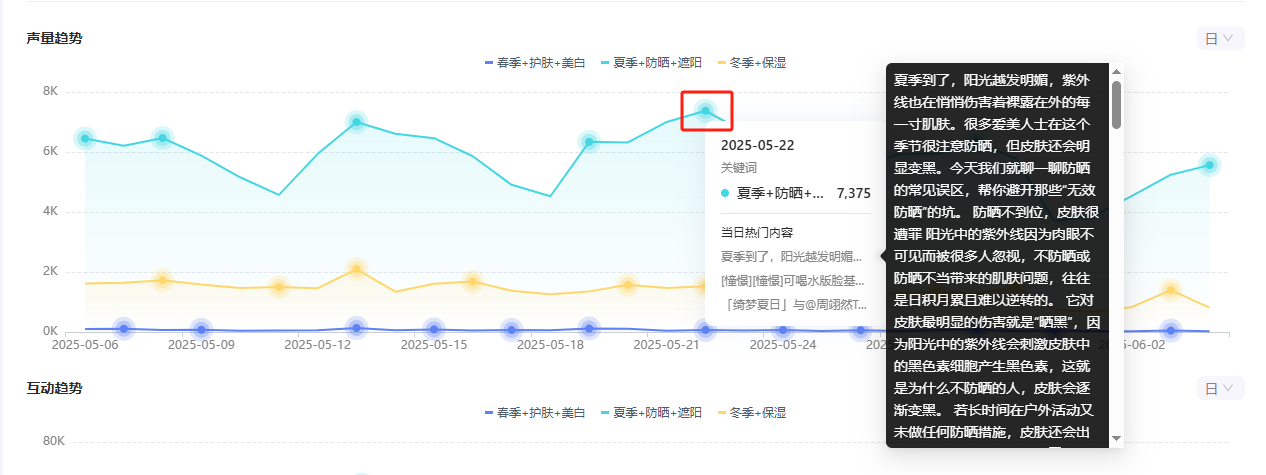Toggle 春季+护肤+美白 legend in 声量趋势 chart
1266x475 pixels.
[534, 62]
